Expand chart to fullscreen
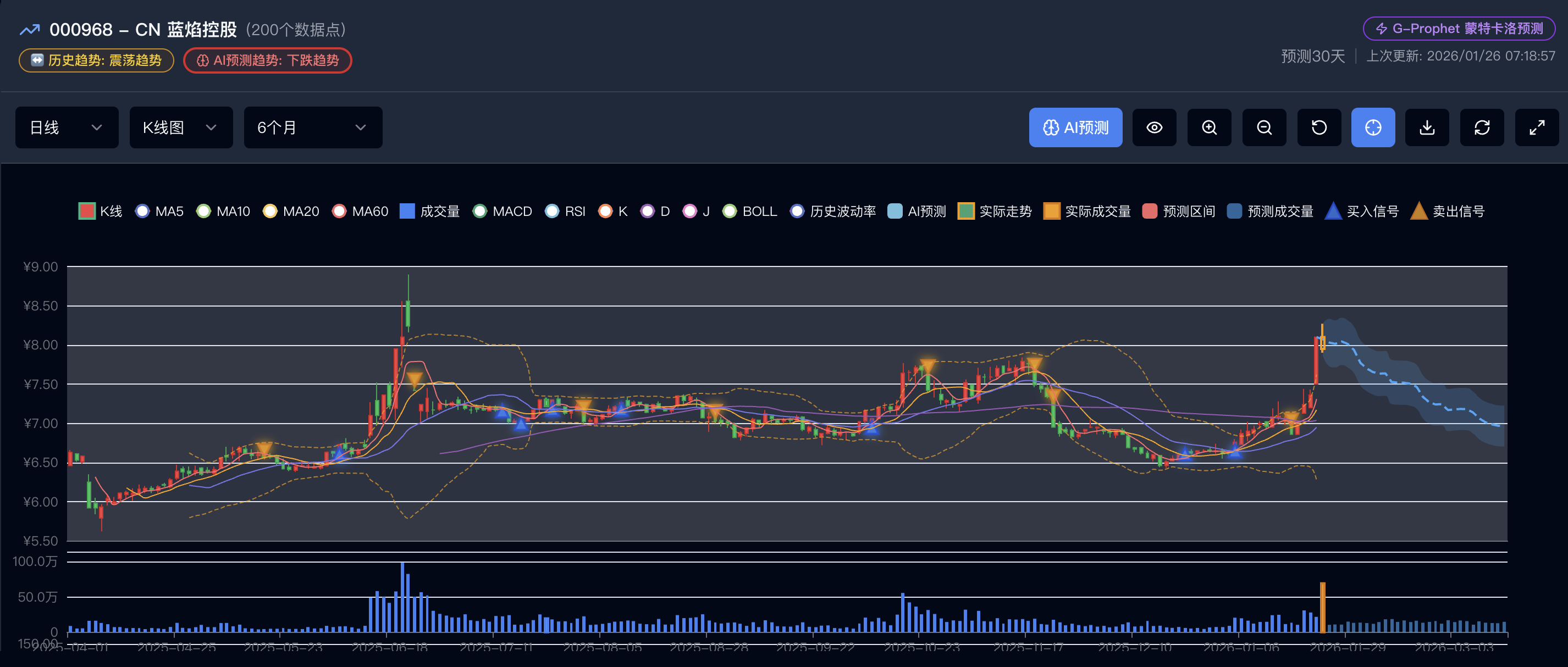 1536,127
